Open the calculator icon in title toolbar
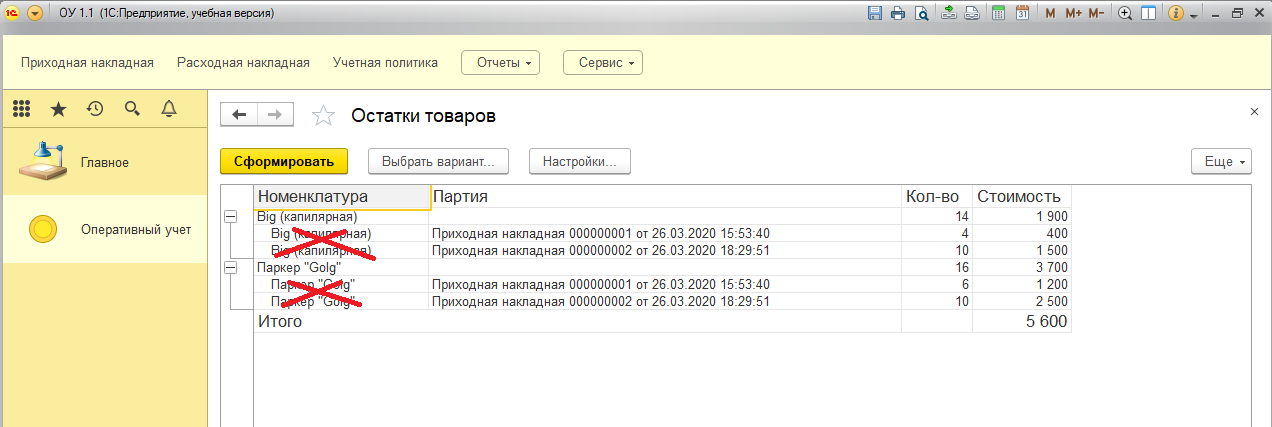The width and height of the screenshot is (1272, 427). pos(998,14)
